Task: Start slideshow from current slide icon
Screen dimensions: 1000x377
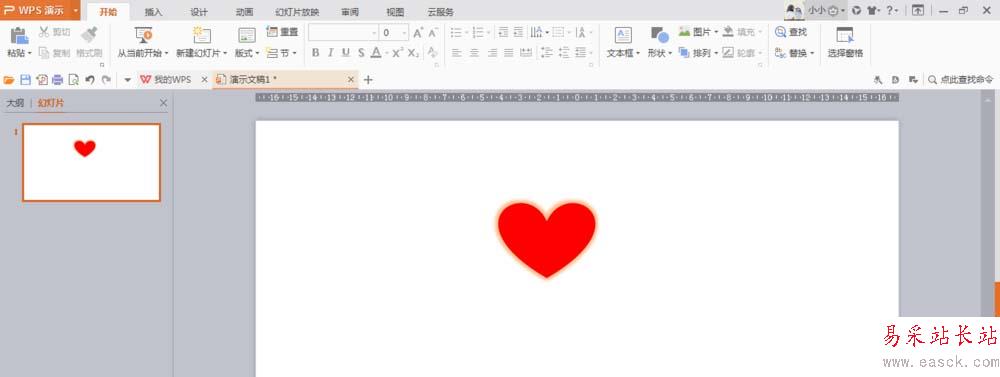Action: click(x=143, y=35)
